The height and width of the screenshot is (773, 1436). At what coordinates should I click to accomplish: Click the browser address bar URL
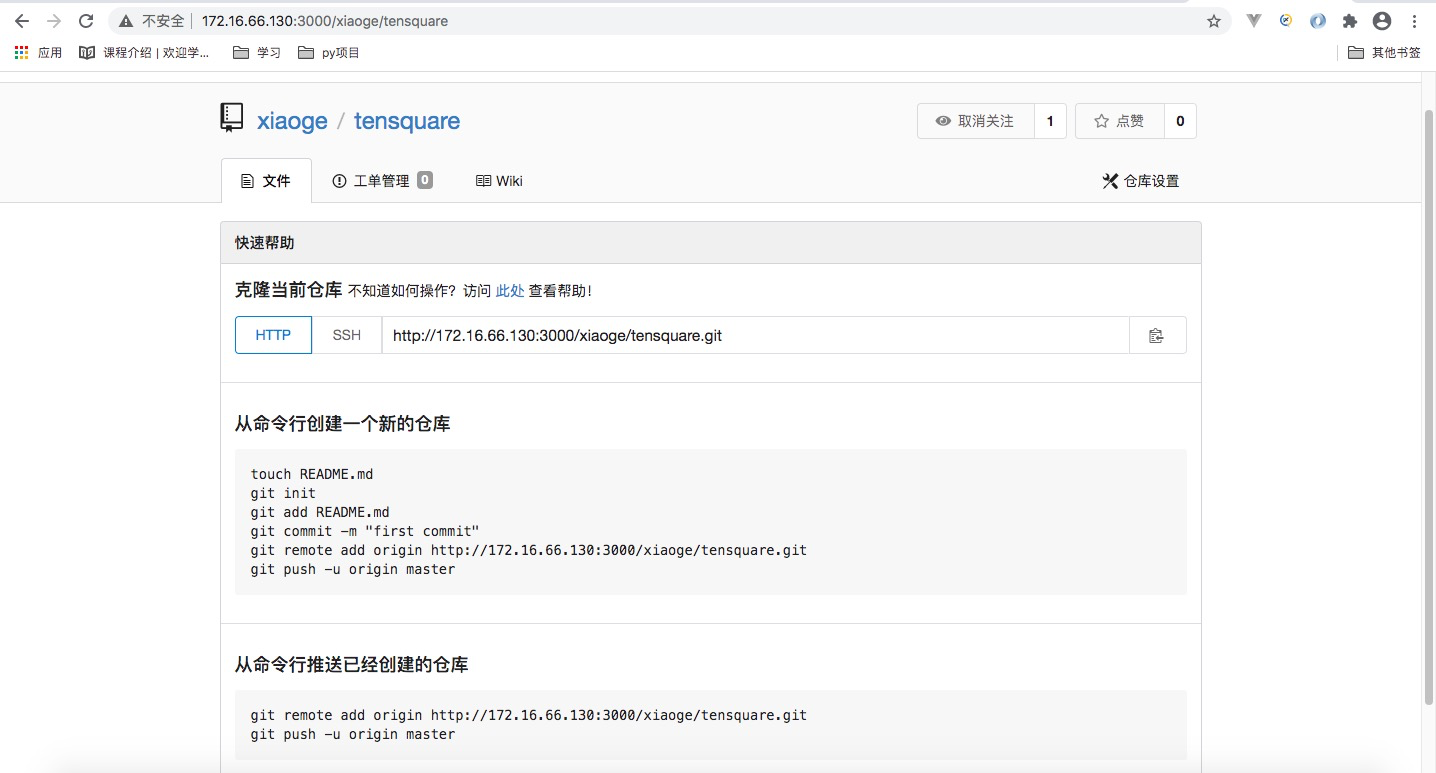[x=325, y=21]
